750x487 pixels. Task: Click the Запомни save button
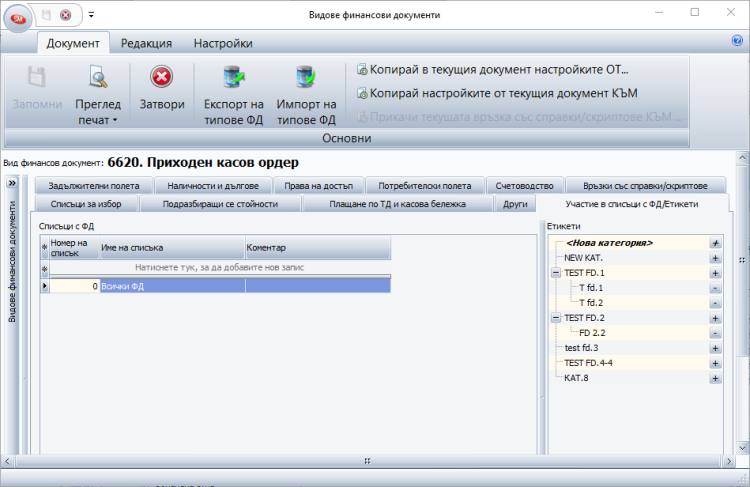[37, 89]
